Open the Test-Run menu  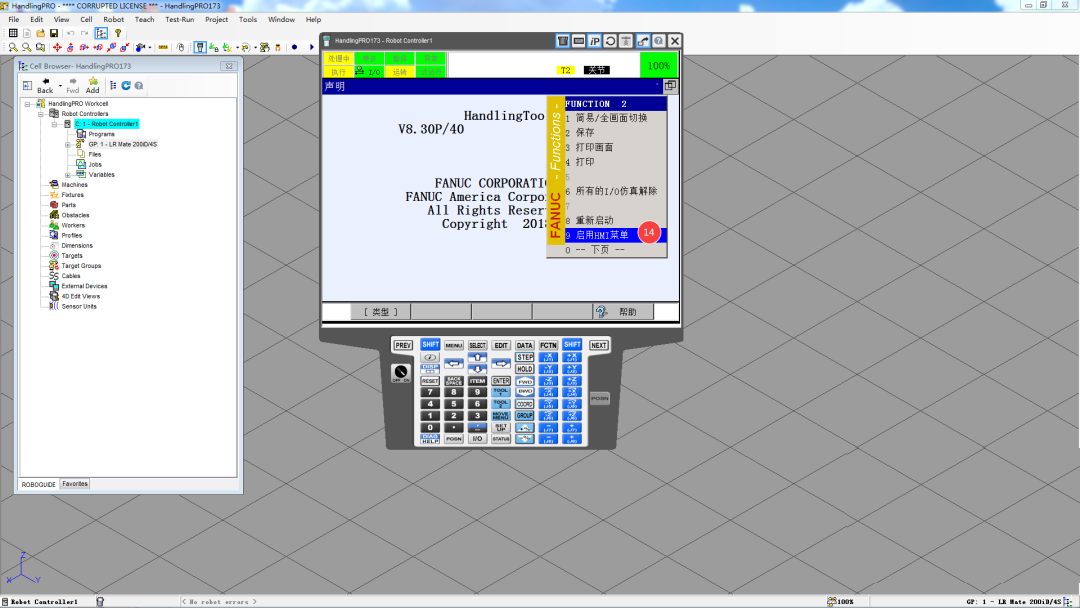click(180, 19)
